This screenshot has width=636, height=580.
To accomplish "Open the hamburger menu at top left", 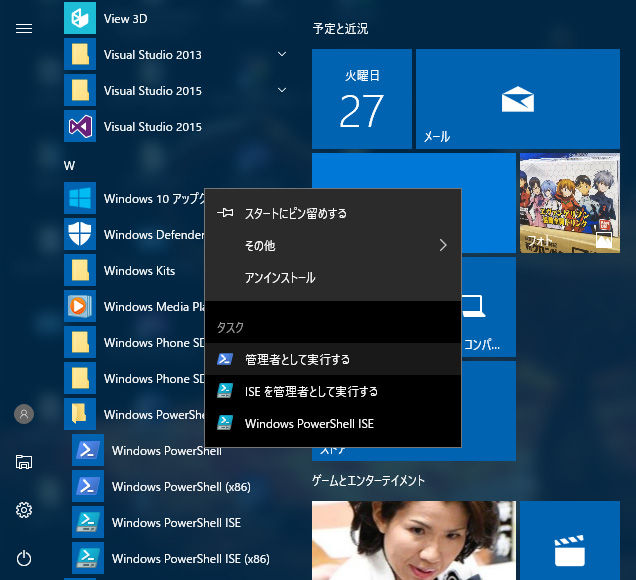I will 24,29.
